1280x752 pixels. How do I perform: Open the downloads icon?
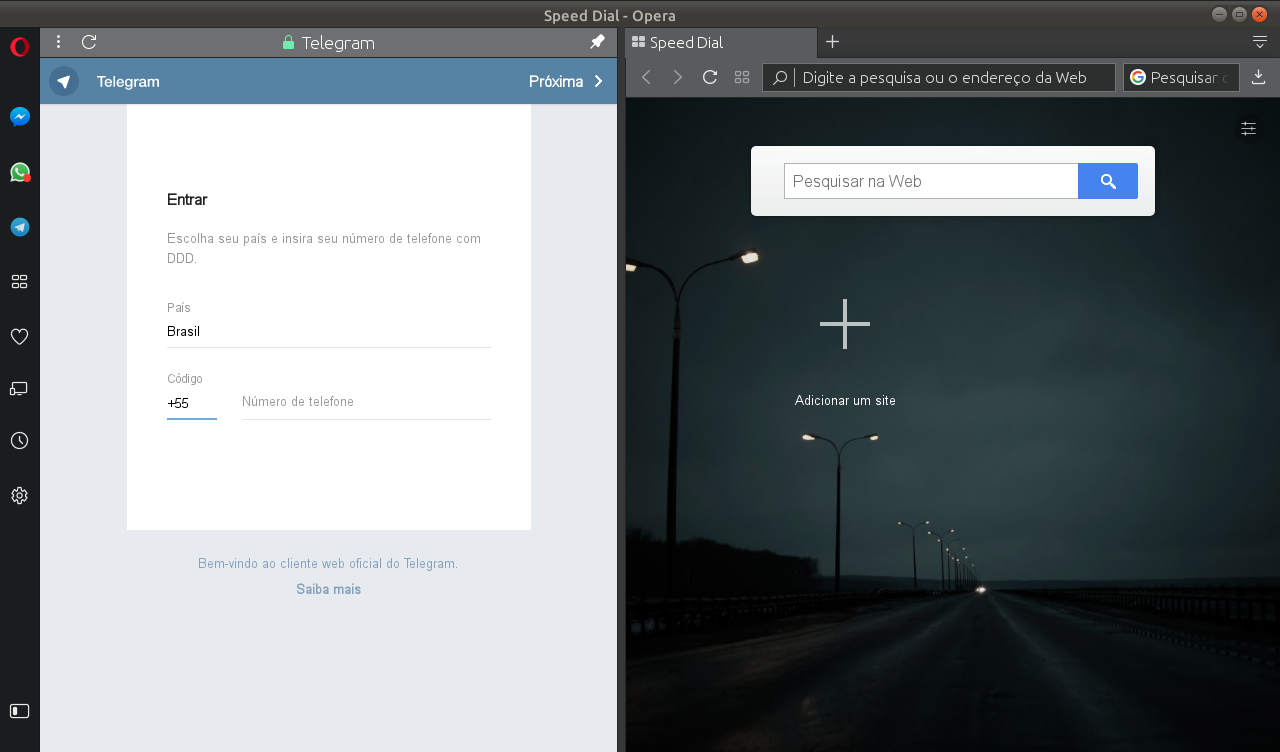pyautogui.click(x=1258, y=77)
